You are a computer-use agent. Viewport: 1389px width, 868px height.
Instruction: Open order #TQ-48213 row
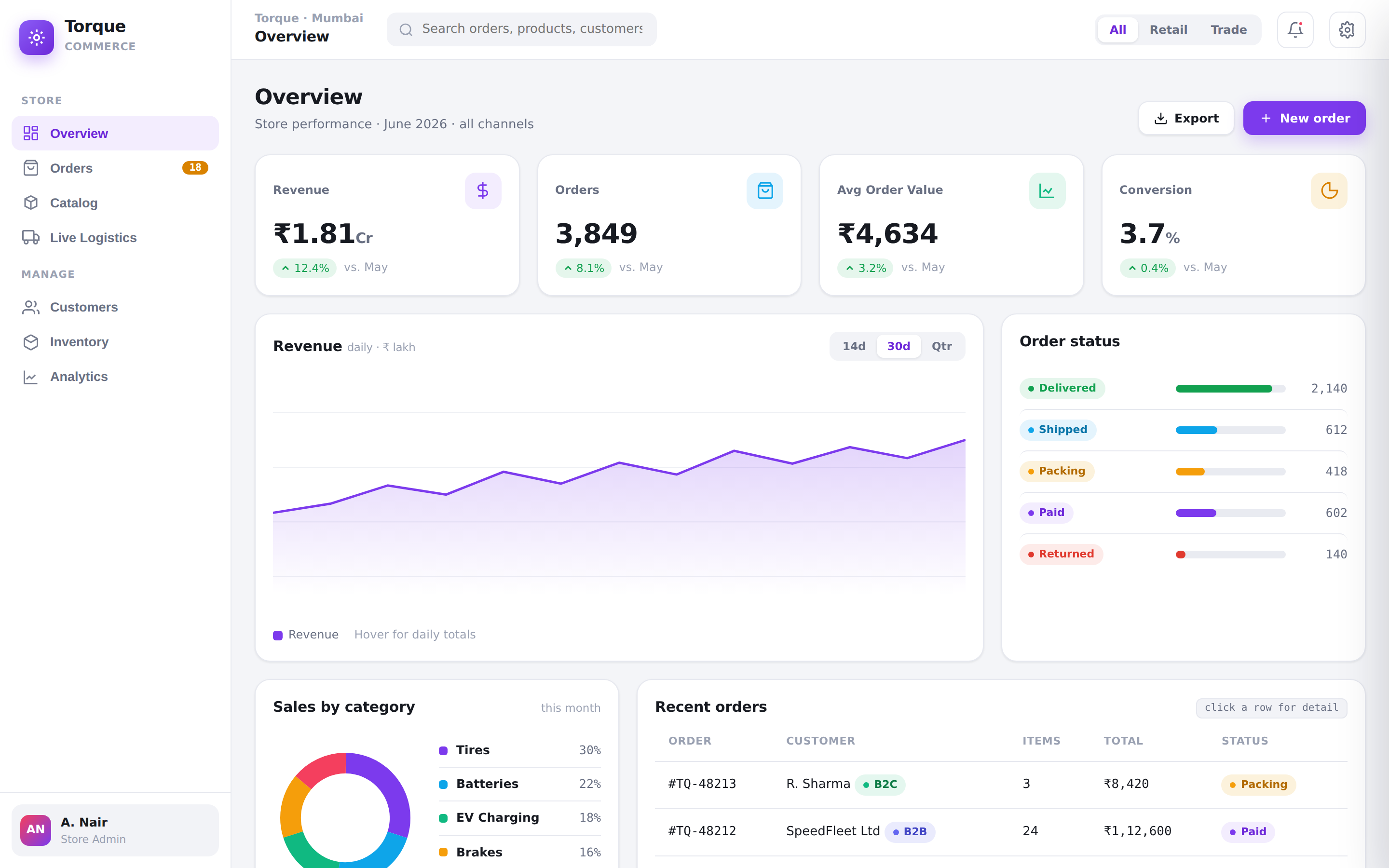tap(1000, 784)
